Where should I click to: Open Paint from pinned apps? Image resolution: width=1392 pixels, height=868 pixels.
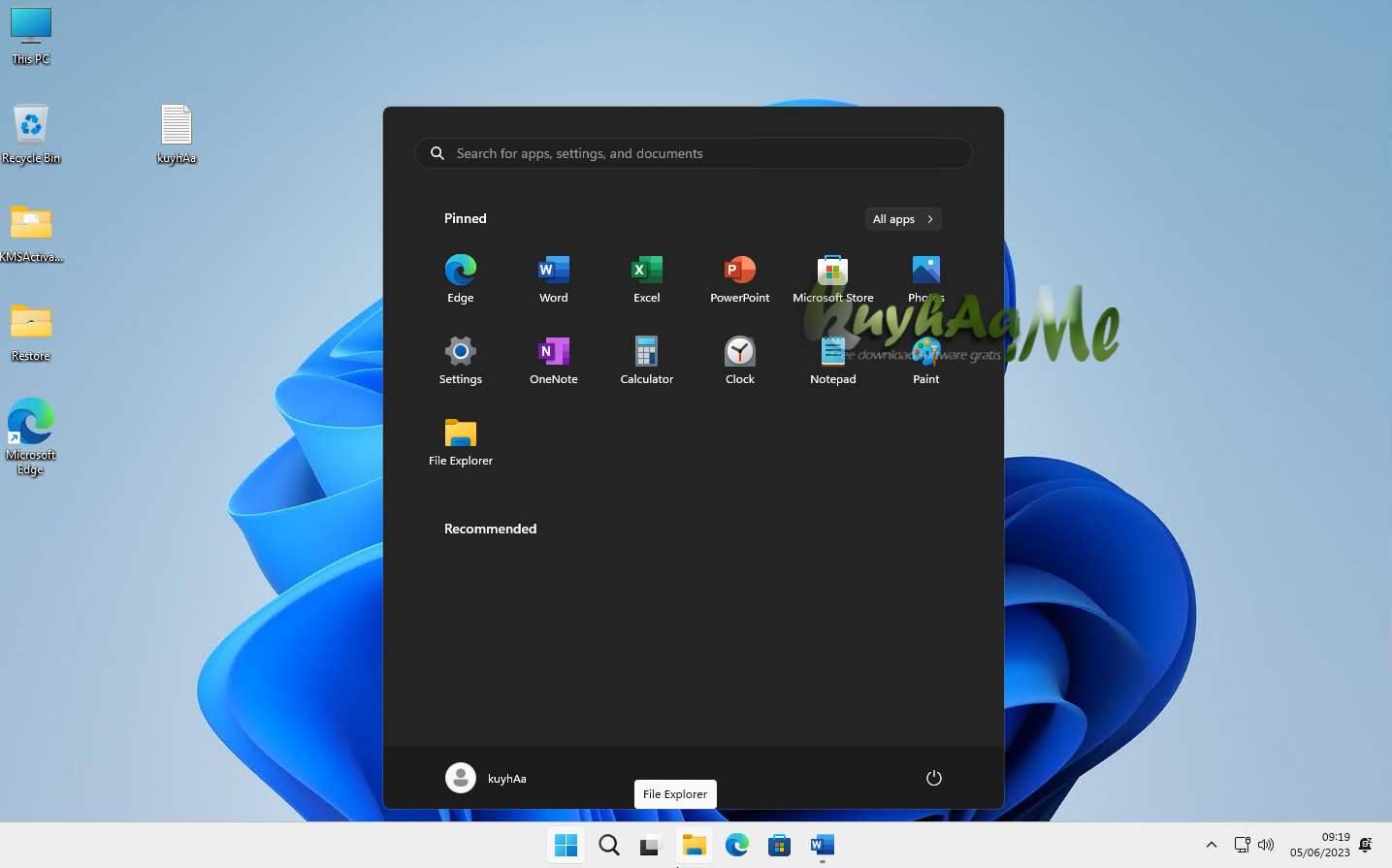click(926, 360)
